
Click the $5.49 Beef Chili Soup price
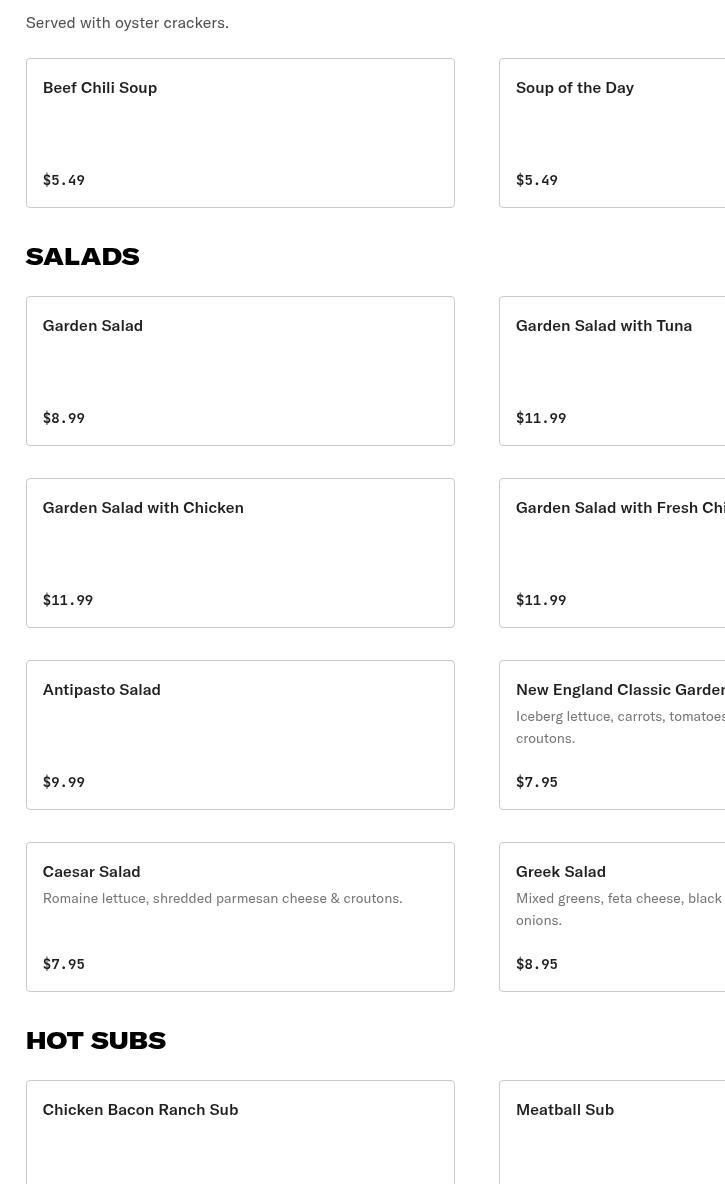click(x=63, y=180)
